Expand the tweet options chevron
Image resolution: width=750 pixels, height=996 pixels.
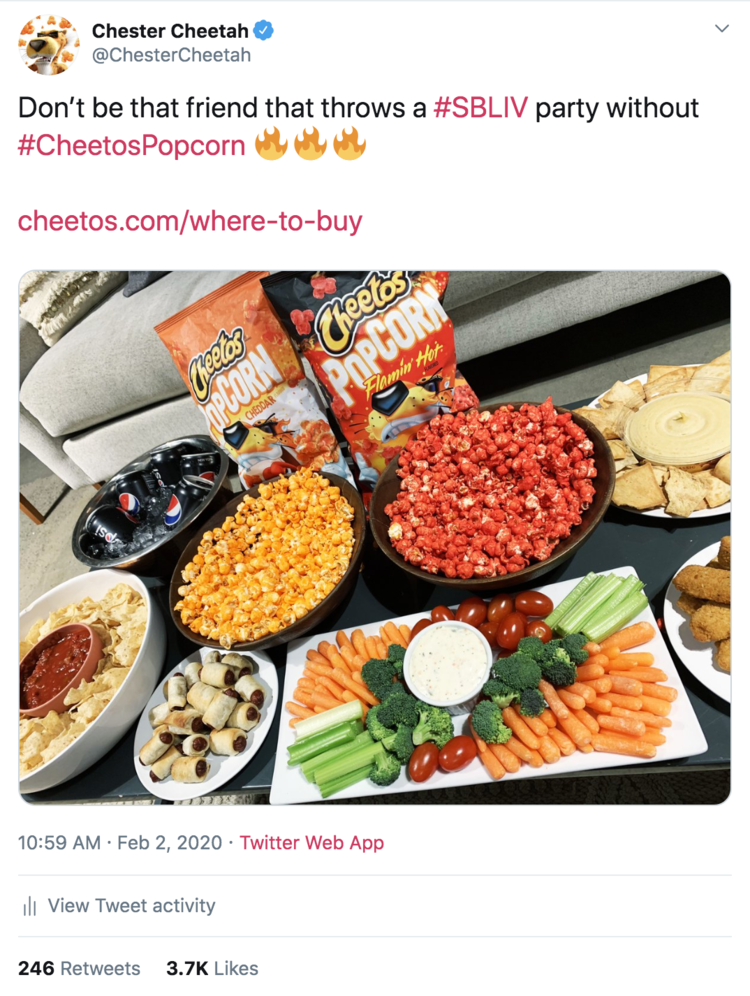click(x=721, y=29)
